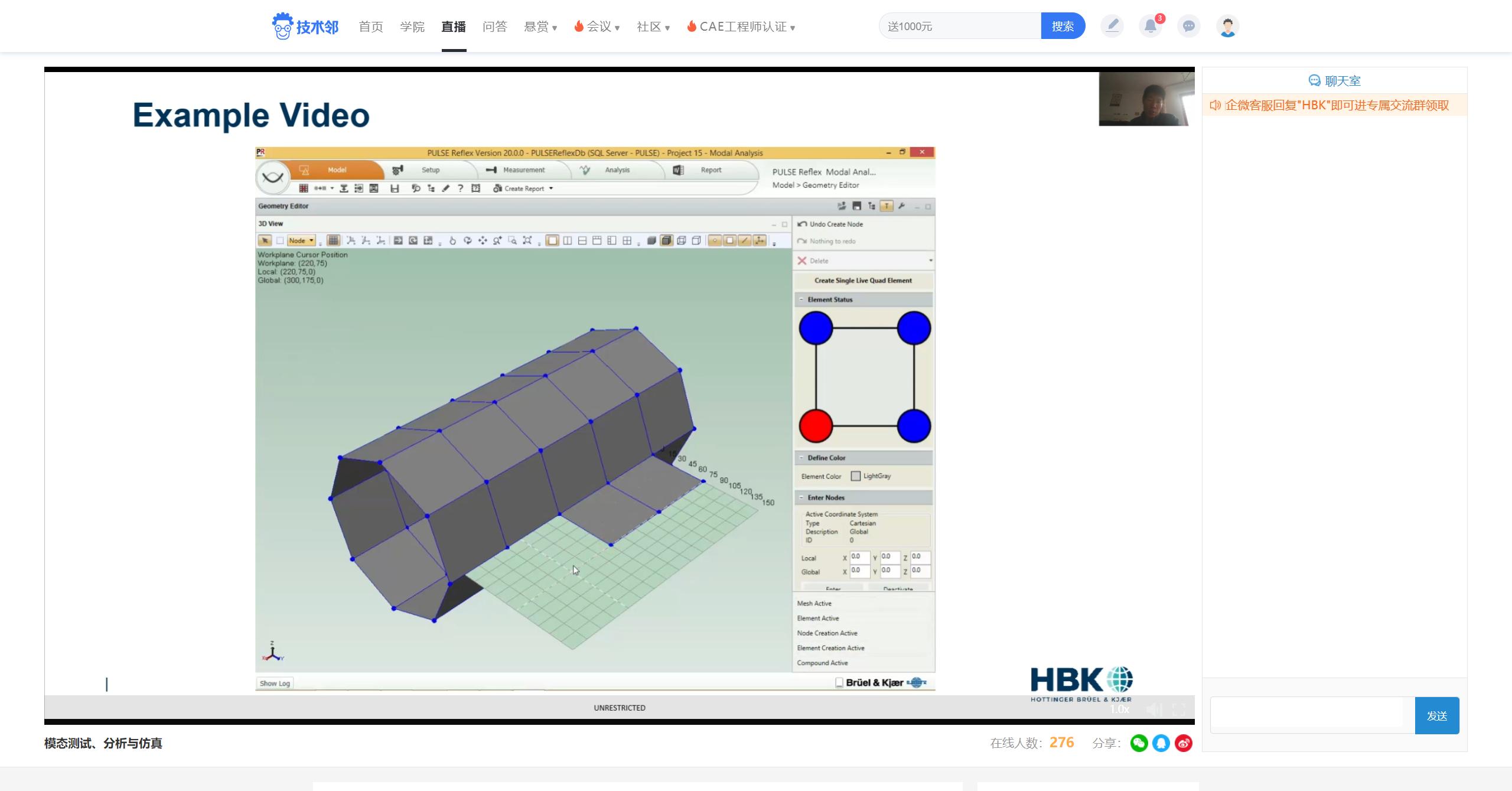Open the chat messages bubble icon in header
This screenshot has width=1512, height=791.
(1189, 26)
